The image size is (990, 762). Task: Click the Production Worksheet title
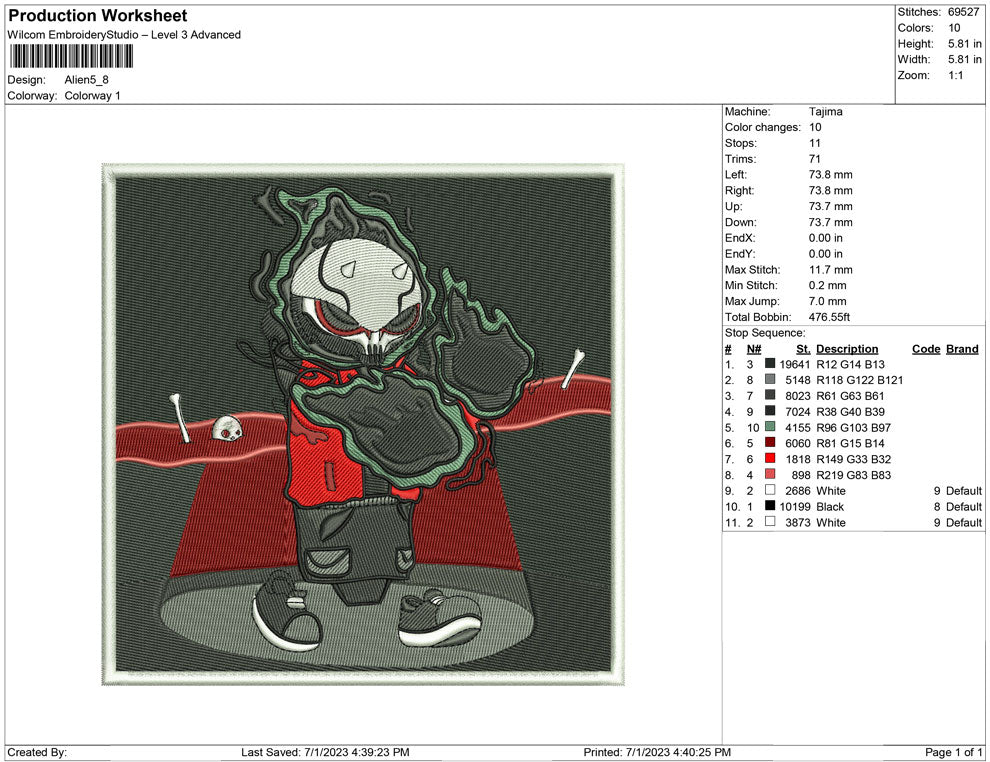pos(98,16)
